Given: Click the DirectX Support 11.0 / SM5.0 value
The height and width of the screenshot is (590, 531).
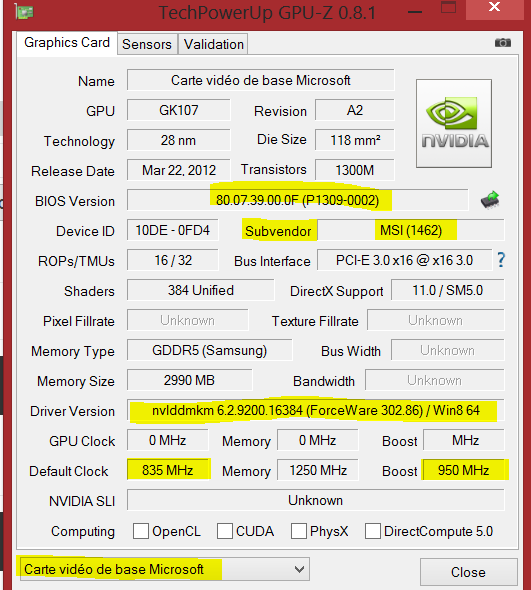Looking at the screenshot, I should pyautogui.click(x=447, y=290).
